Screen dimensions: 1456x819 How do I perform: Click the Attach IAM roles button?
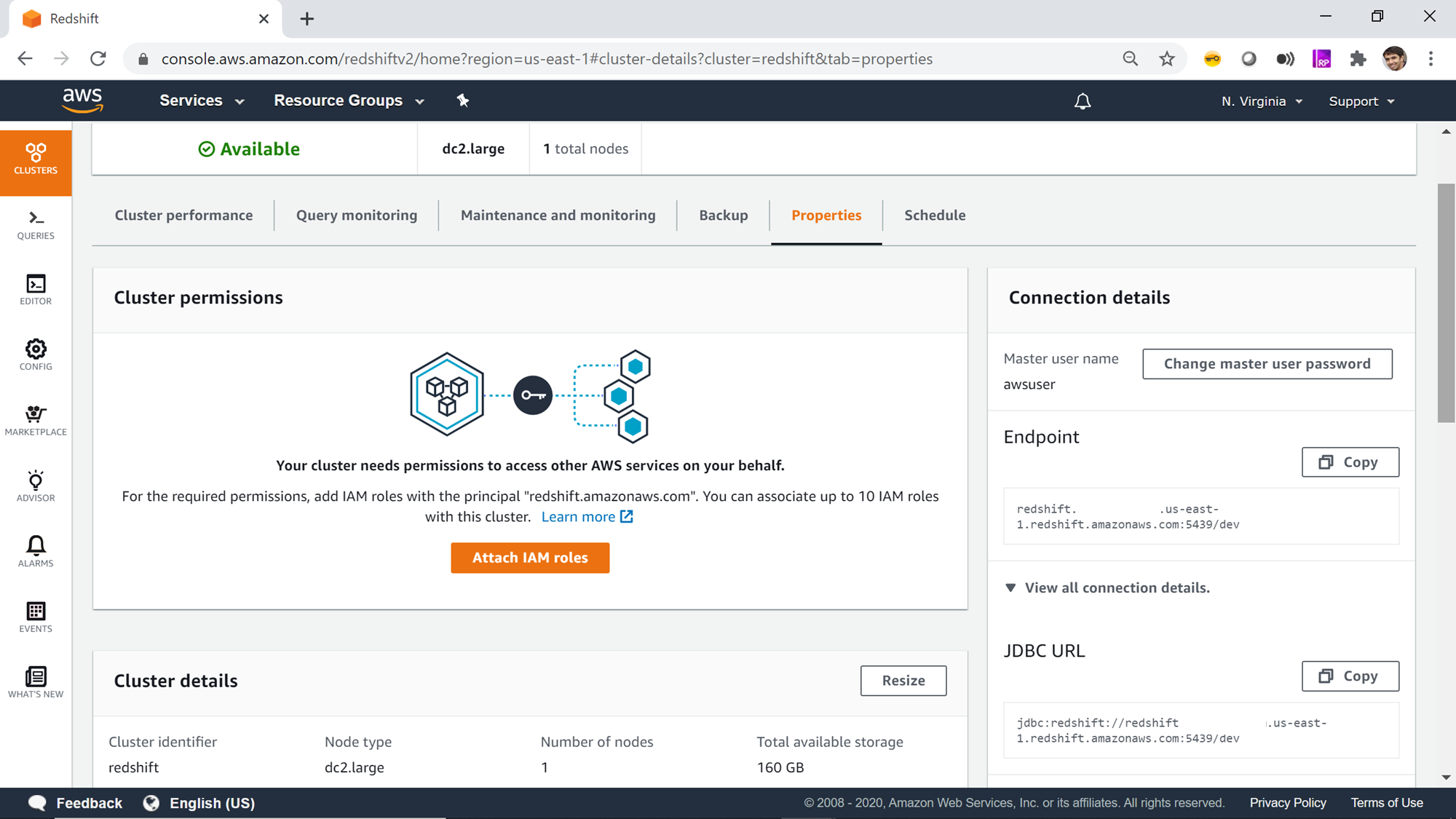[530, 558]
